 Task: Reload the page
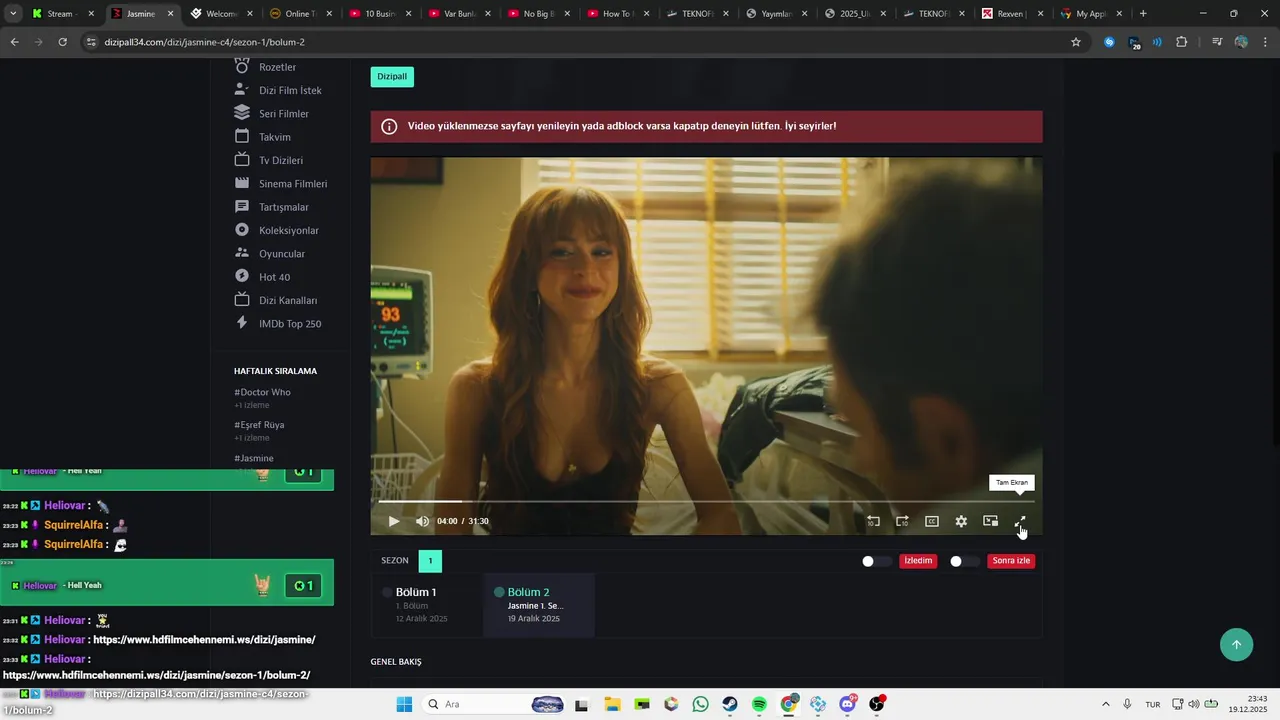tap(62, 42)
